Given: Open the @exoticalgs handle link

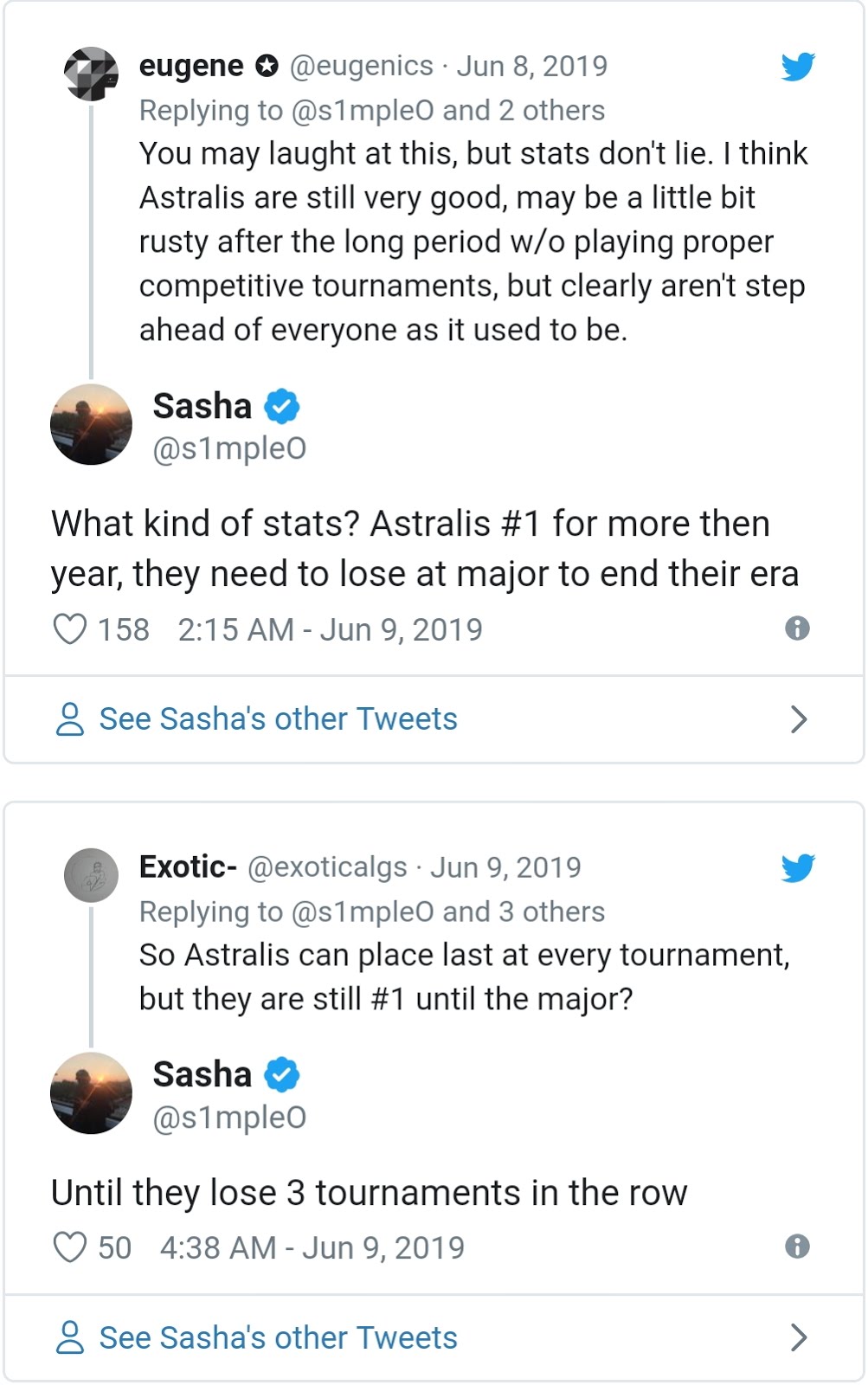Looking at the screenshot, I should point(327,867).
